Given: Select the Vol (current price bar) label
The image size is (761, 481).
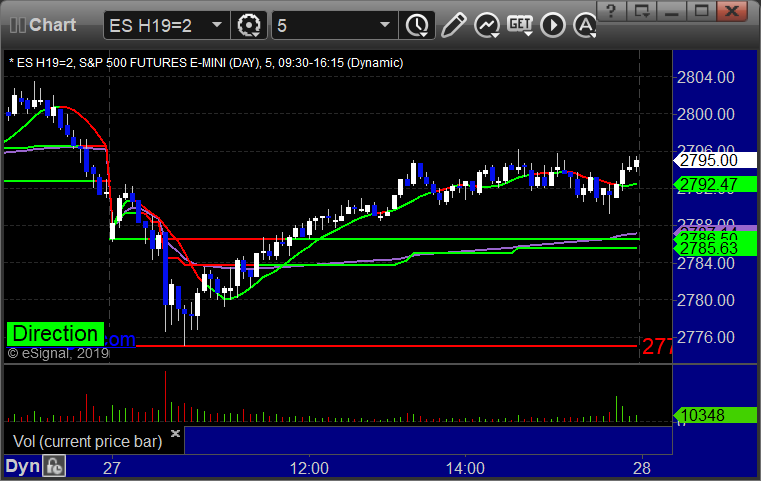Looking at the screenshot, I should pyautogui.click(x=87, y=441).
